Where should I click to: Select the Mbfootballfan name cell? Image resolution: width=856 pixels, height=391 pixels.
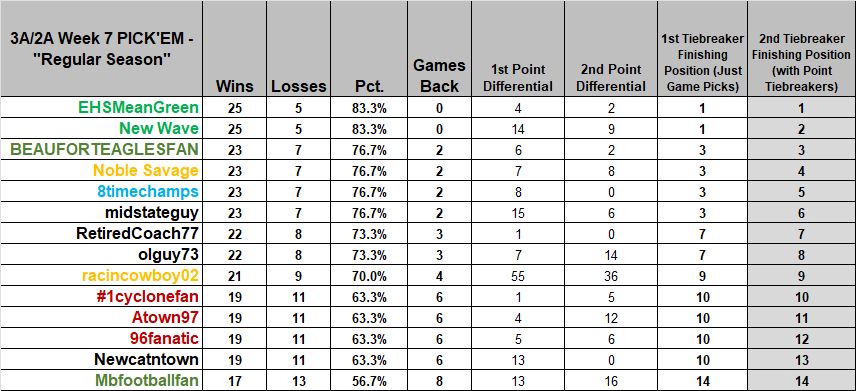(102, 381)
